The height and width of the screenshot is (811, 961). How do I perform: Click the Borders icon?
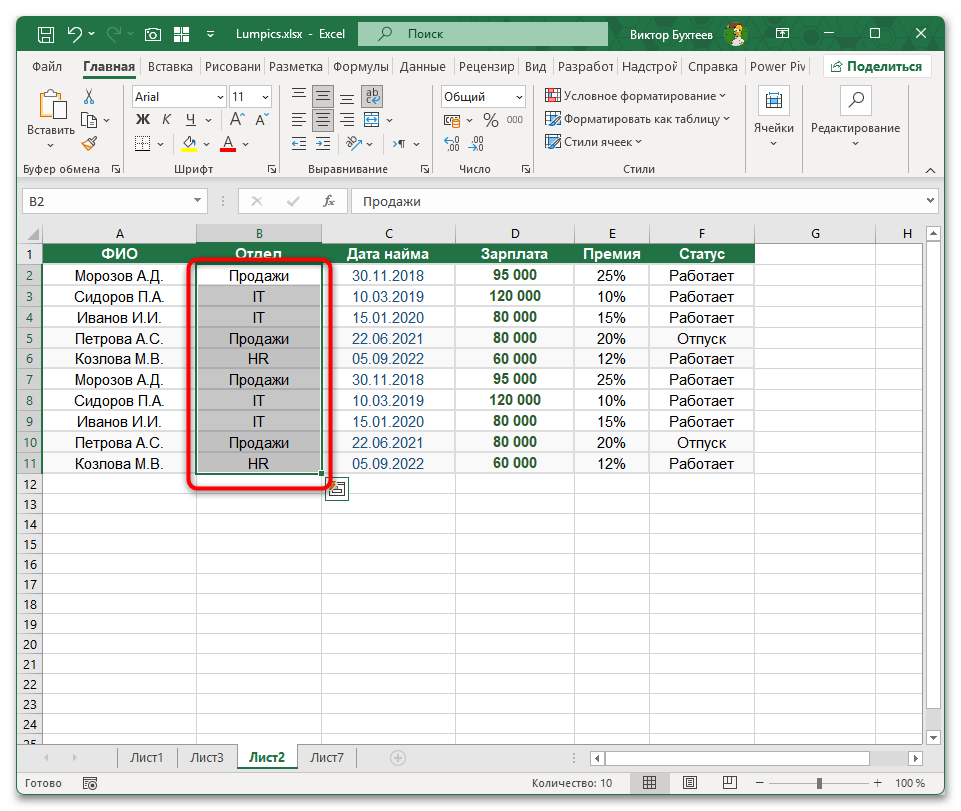[x=142, y=144]
